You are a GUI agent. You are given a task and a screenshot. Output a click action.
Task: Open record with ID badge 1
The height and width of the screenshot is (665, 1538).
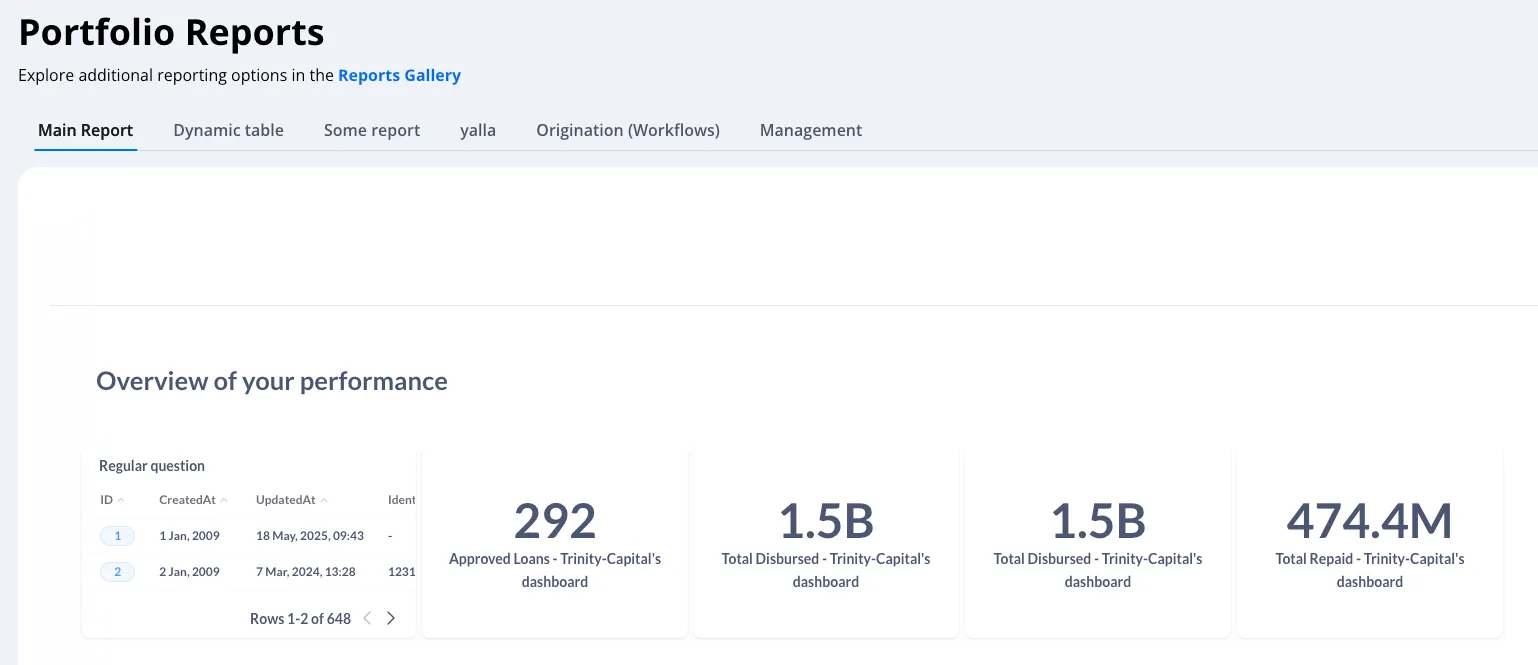[x=117, y=536]
